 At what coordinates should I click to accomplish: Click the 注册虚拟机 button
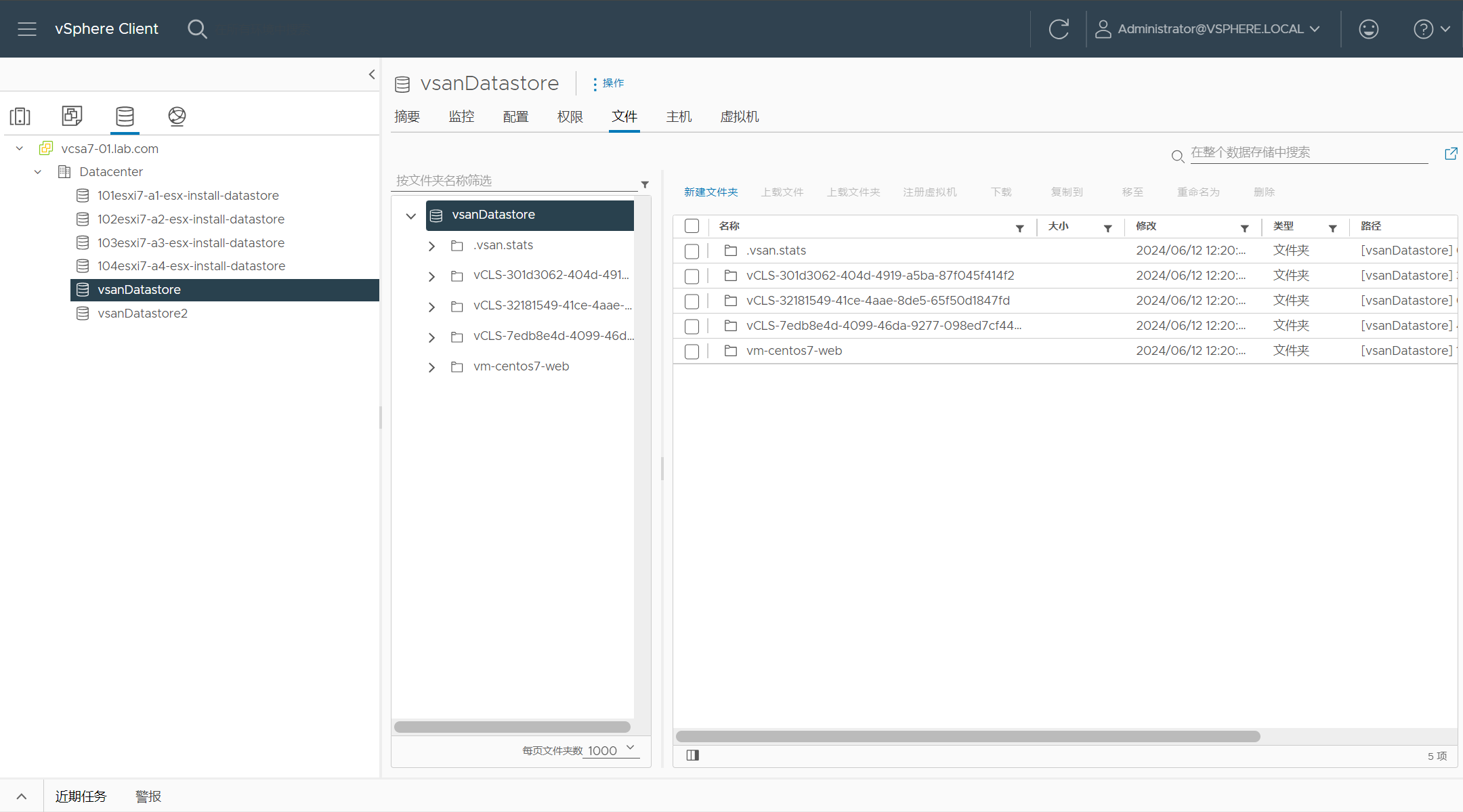[x=930, y=192]
